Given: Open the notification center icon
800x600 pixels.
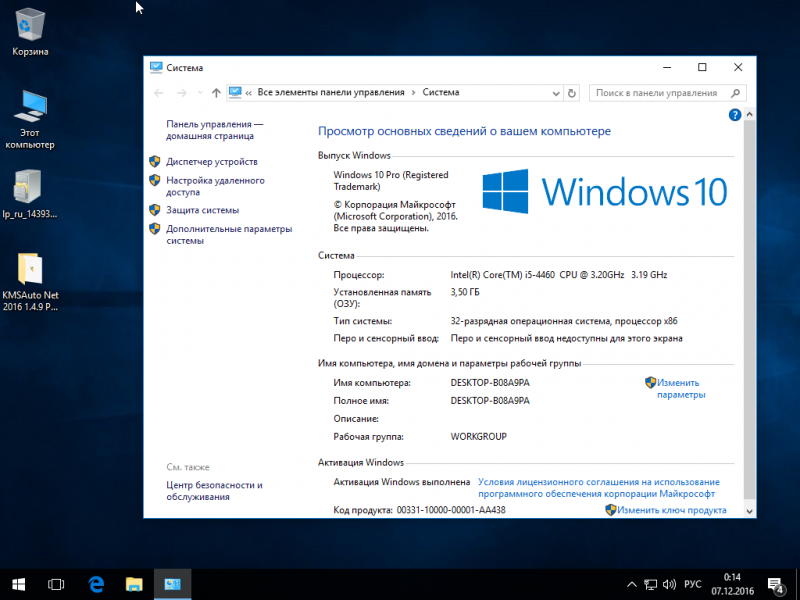Looking at the screenshot, I should click(x=776, y=585).
